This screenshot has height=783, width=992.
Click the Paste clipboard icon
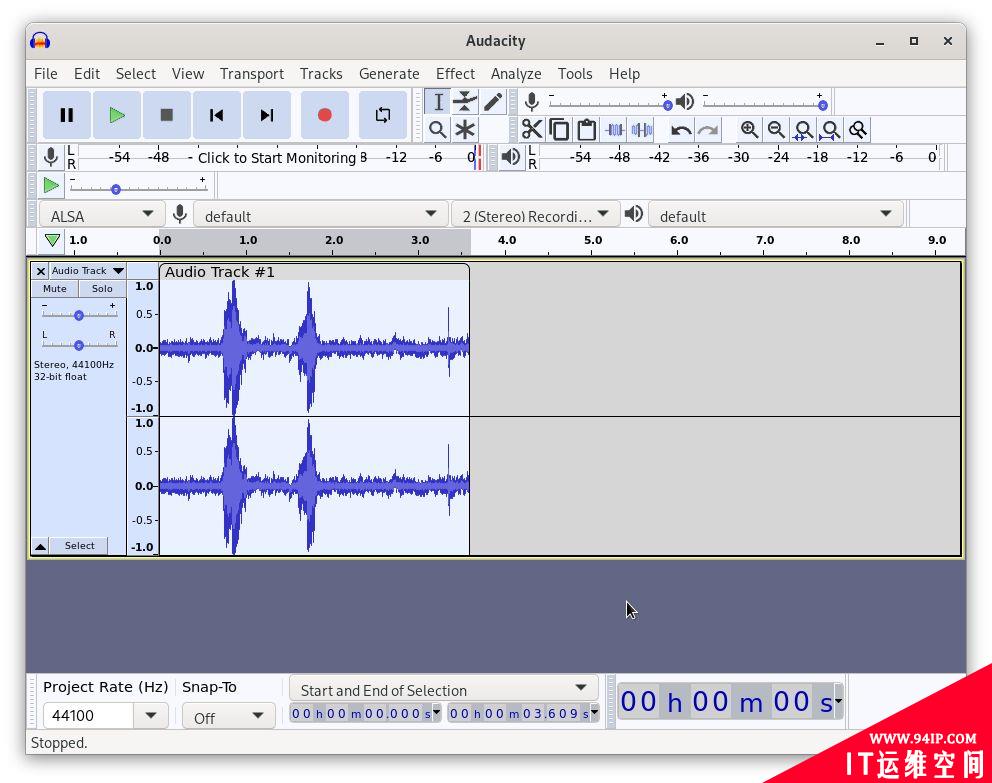[x=586, y=130]
